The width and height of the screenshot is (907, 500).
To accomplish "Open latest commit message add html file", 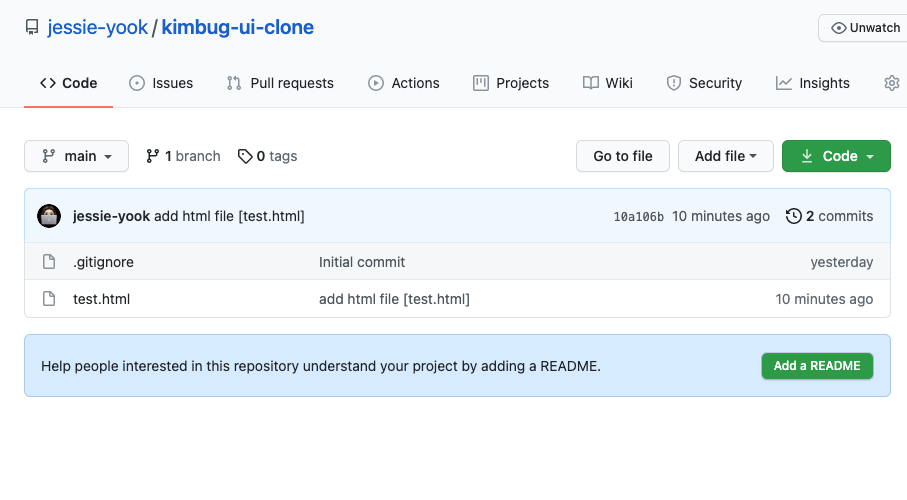I will pos(229,216).
